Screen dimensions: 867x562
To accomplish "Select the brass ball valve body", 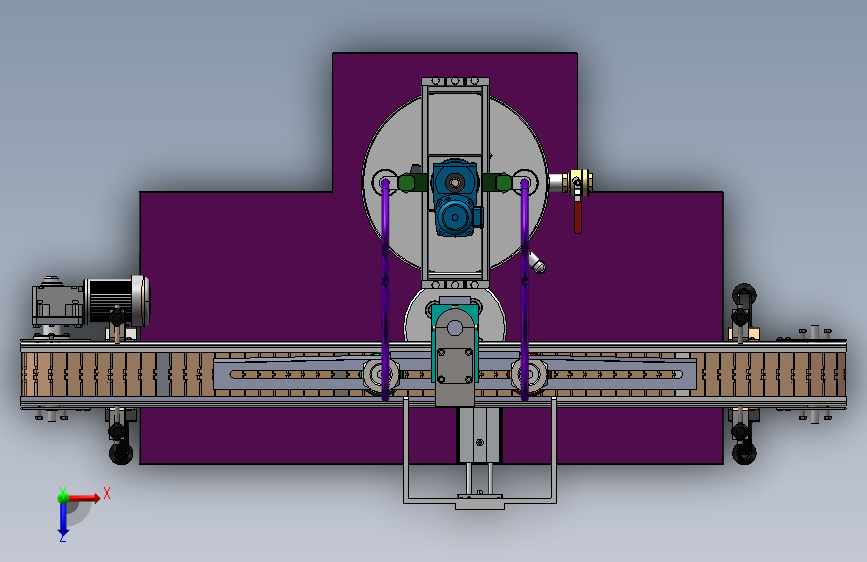I will tap(578, 182).
